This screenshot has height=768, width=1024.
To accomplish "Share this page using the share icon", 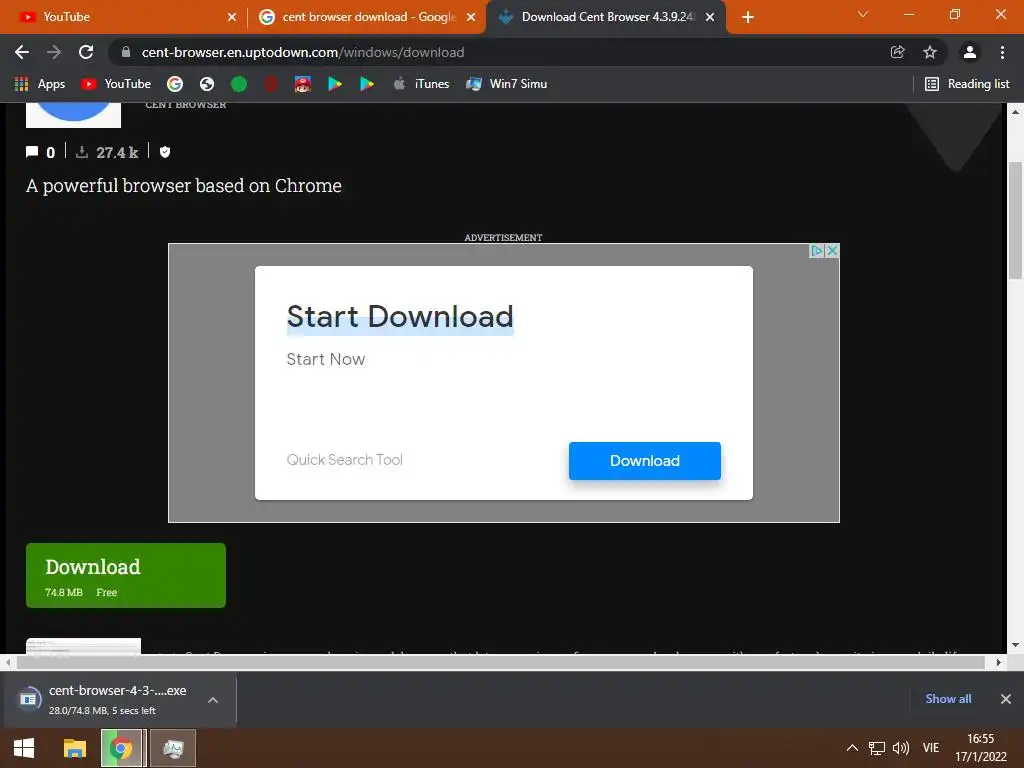I will click(897, 52).
